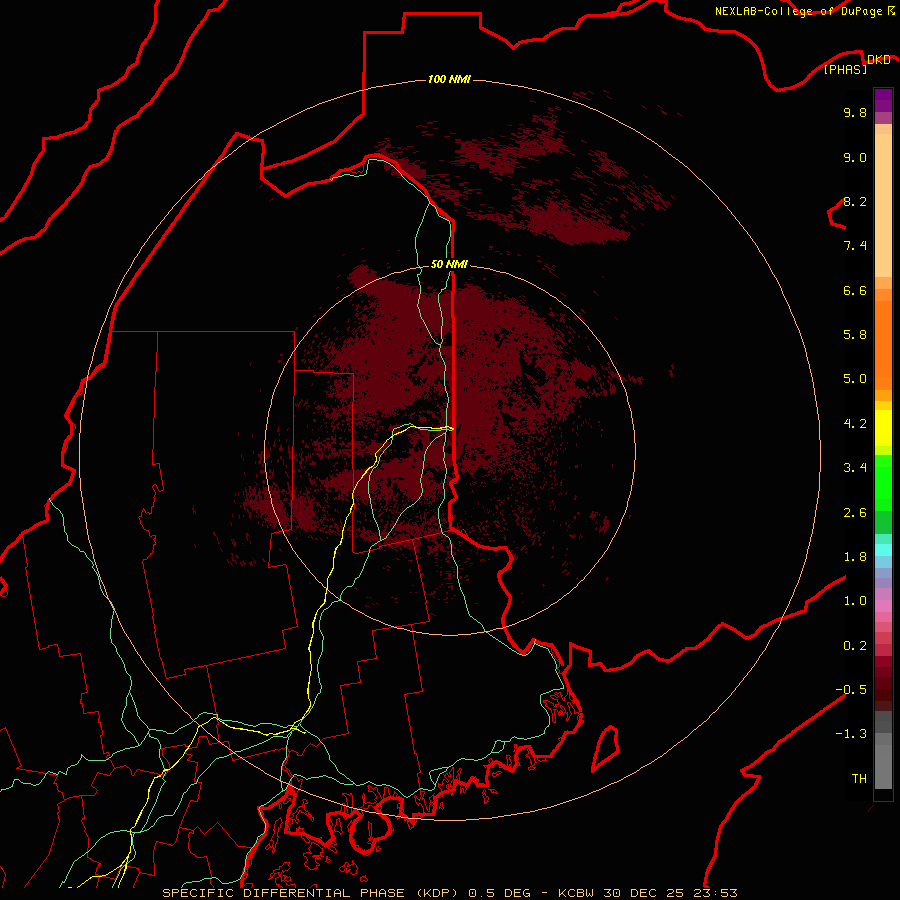Click the small red island outline offshore

point(605,748)
